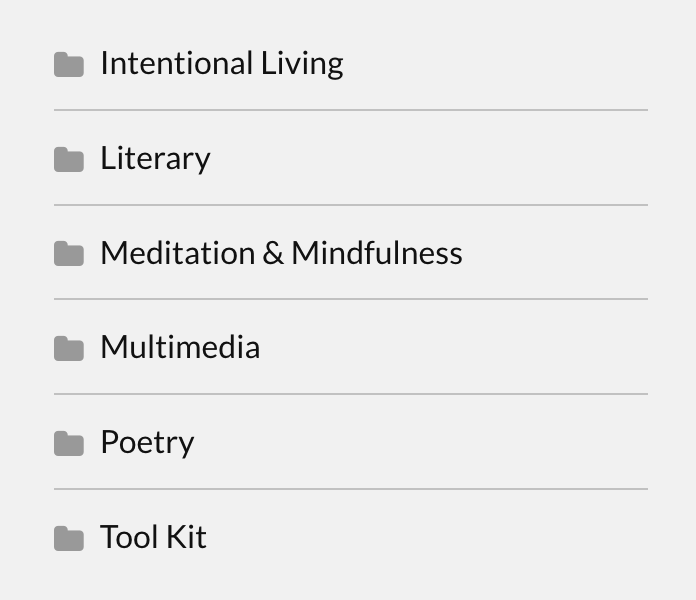The width and height of the screenshot is (696, 600).
Task: Open the Multimedia category link
Action: [180, 348]
